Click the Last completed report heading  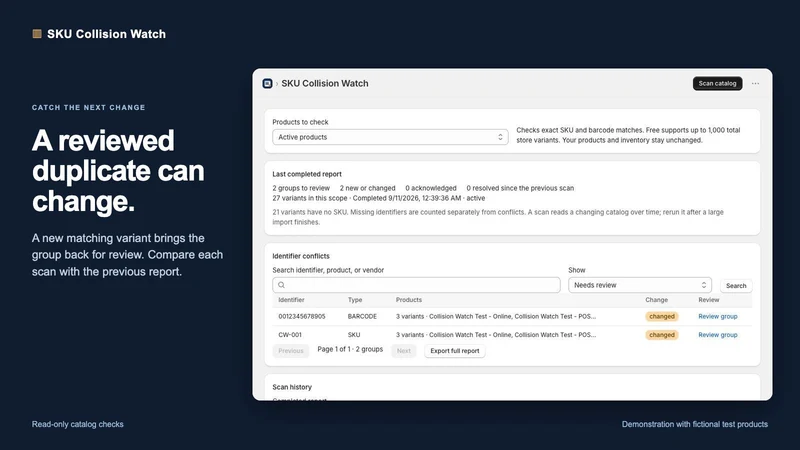tap(307, 174)
